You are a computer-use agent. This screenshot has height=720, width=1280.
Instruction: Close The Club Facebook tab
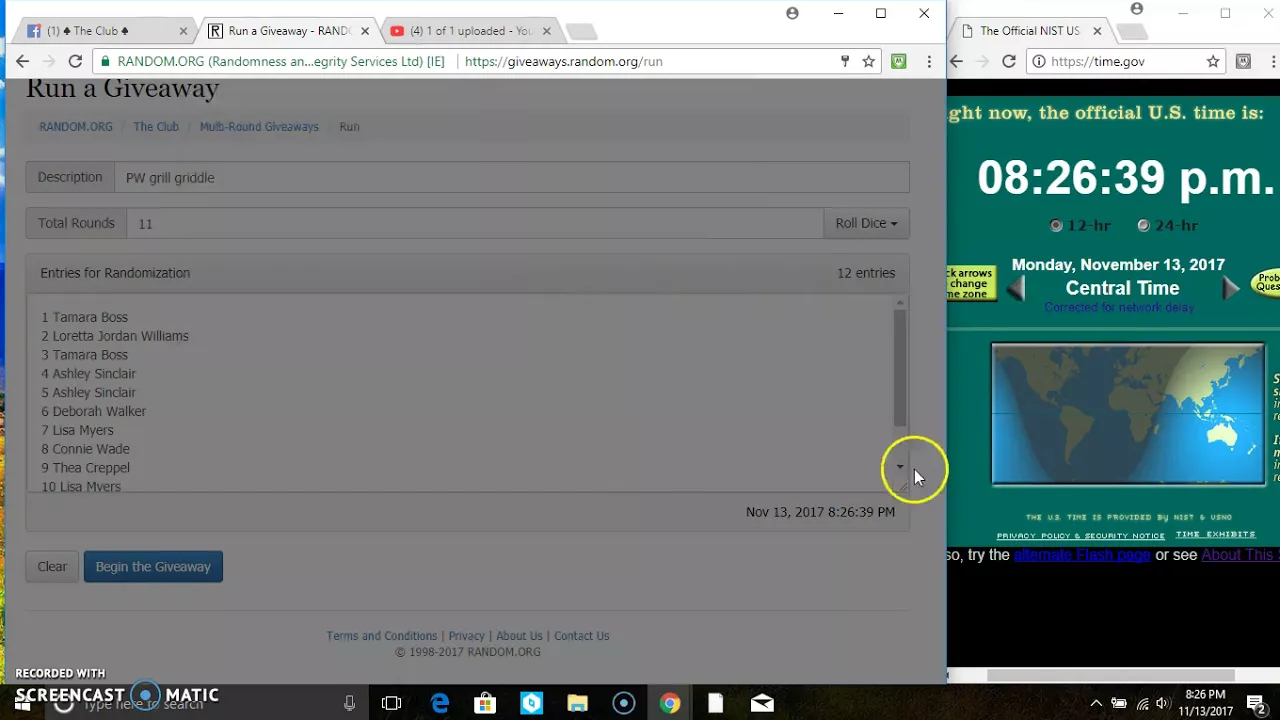click(183, 31)
